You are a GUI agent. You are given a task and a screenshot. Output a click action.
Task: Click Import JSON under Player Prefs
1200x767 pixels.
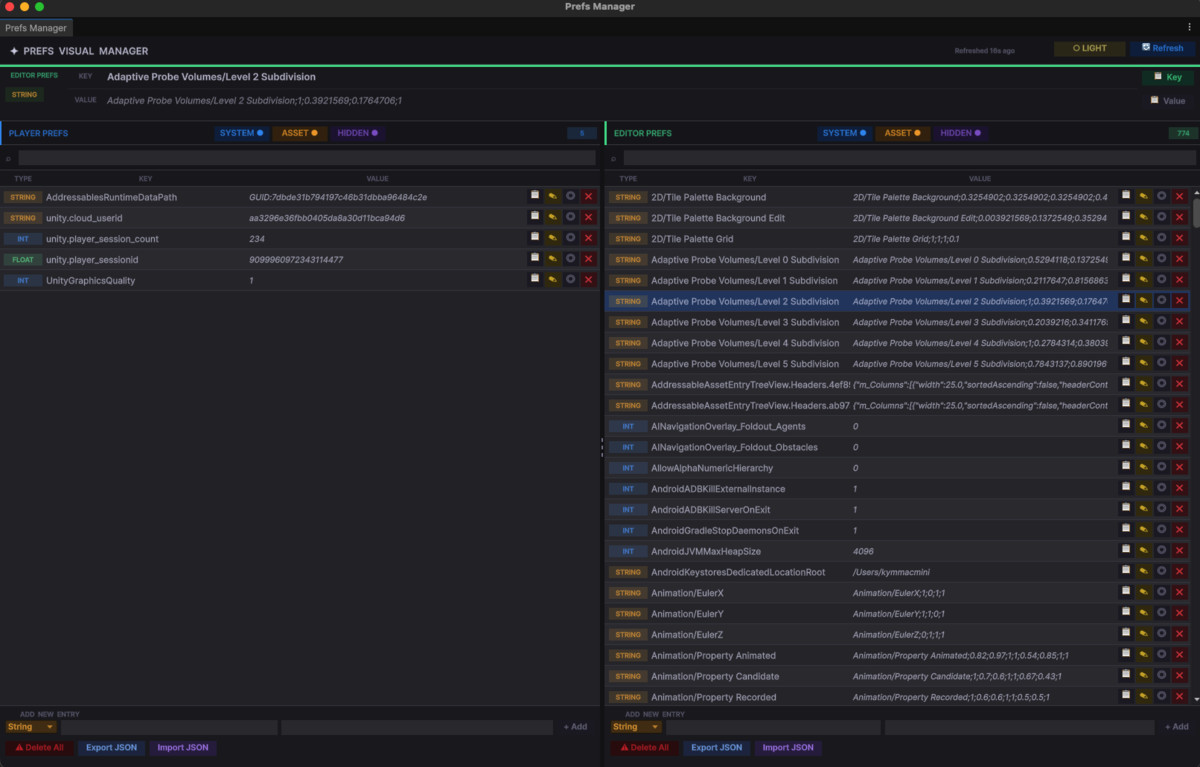pos(183,747)
